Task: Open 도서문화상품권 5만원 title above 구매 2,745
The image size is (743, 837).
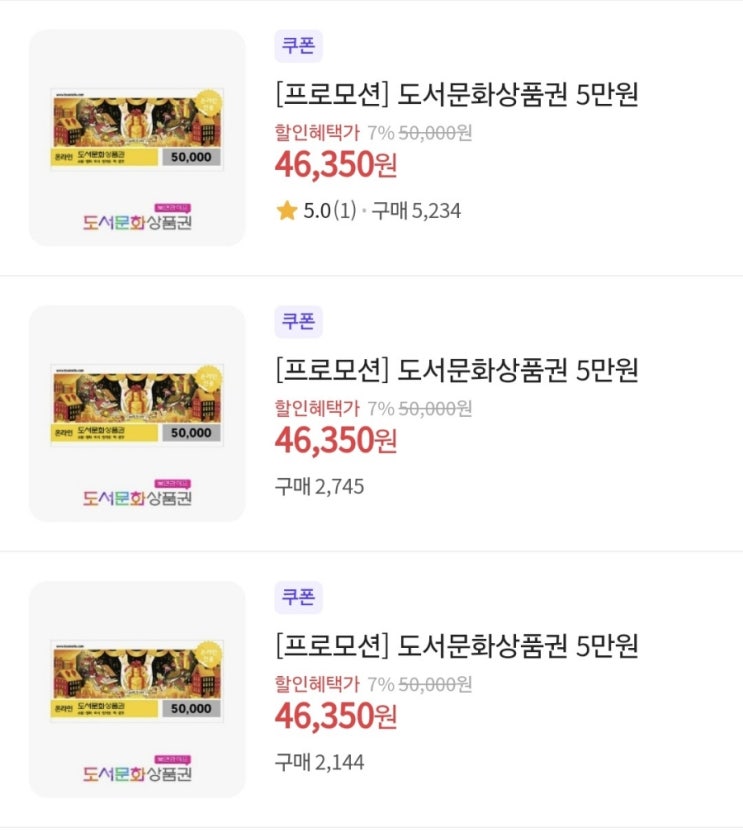Action: point(456,370)
